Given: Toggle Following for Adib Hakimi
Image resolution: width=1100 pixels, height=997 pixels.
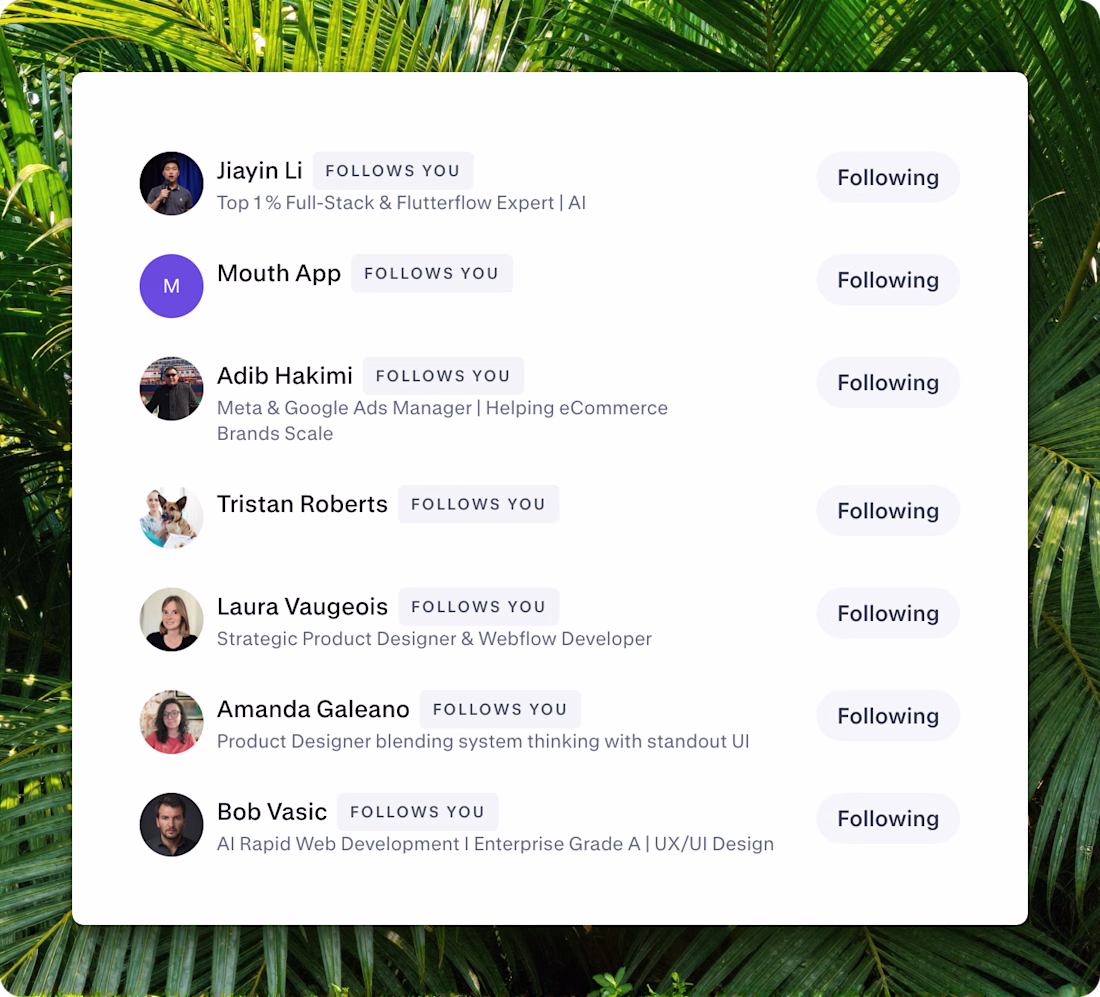Looking at the screenshot, I should click(x=887, y=383).
